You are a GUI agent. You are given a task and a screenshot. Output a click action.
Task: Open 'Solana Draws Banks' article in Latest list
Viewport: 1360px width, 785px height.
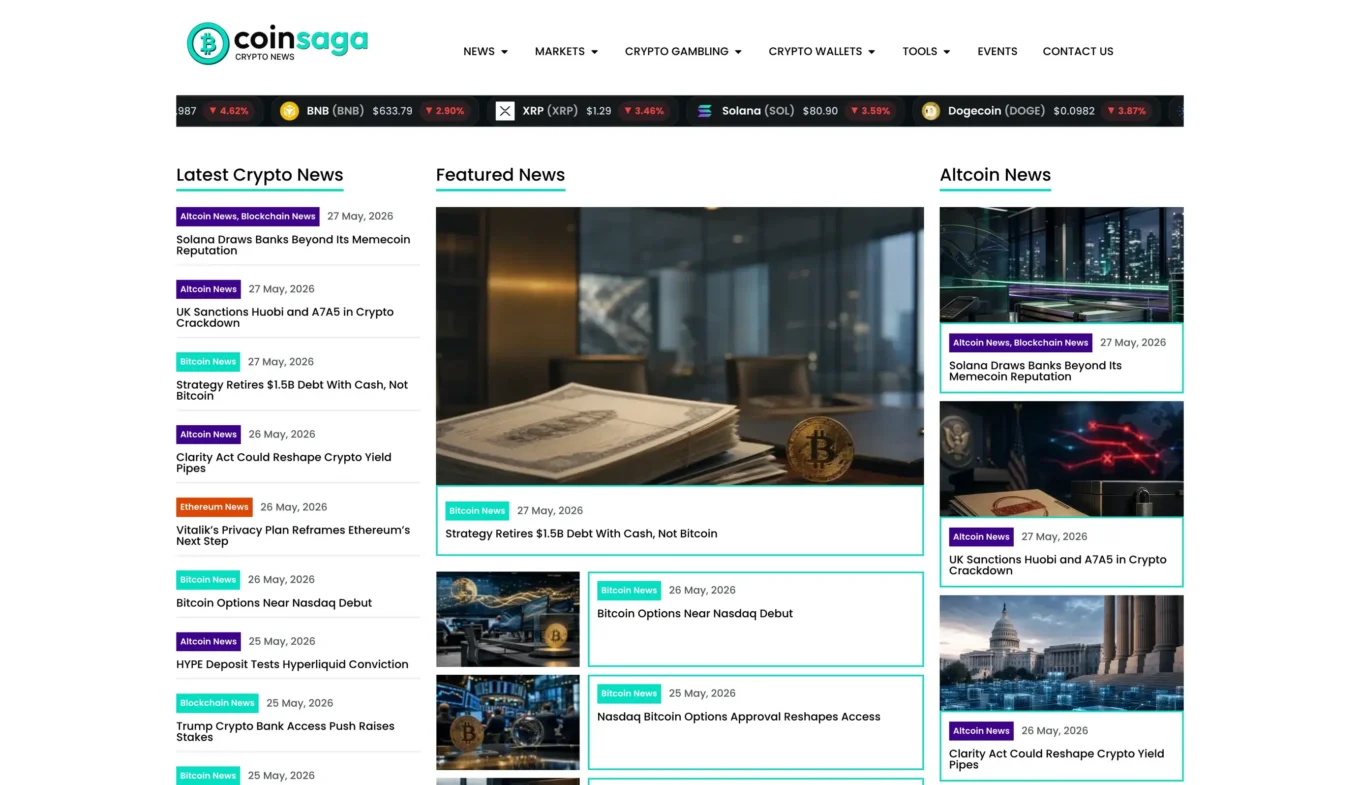click(x=293, y=245)
